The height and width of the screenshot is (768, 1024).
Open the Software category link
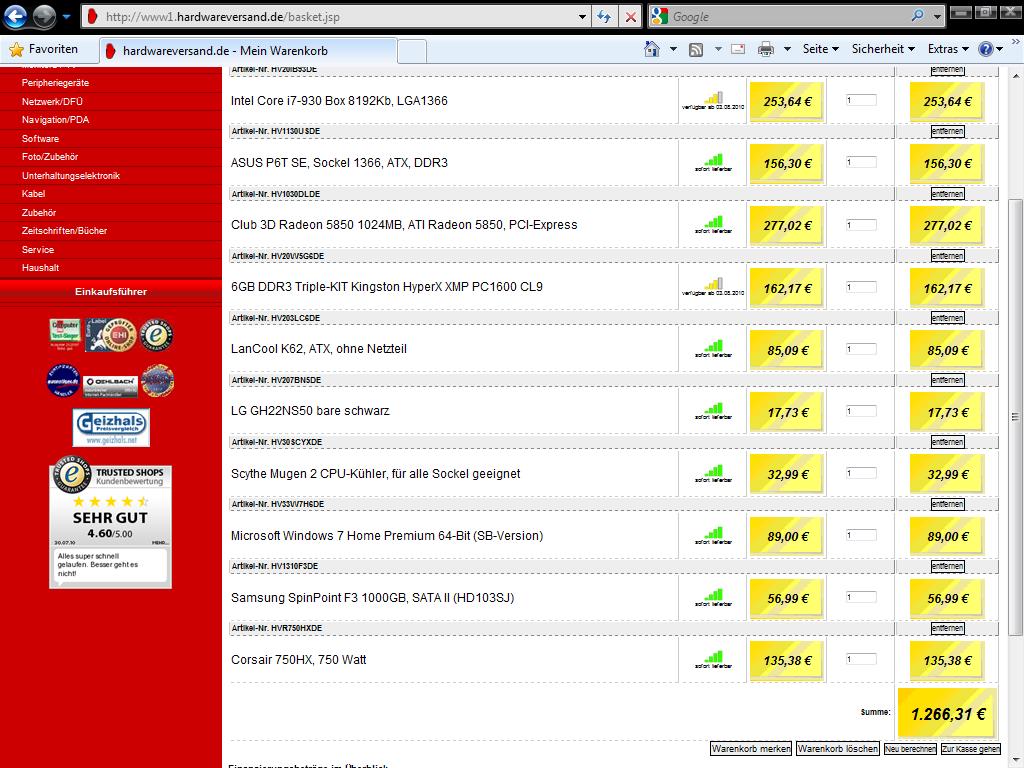click(x=40, y=138)
